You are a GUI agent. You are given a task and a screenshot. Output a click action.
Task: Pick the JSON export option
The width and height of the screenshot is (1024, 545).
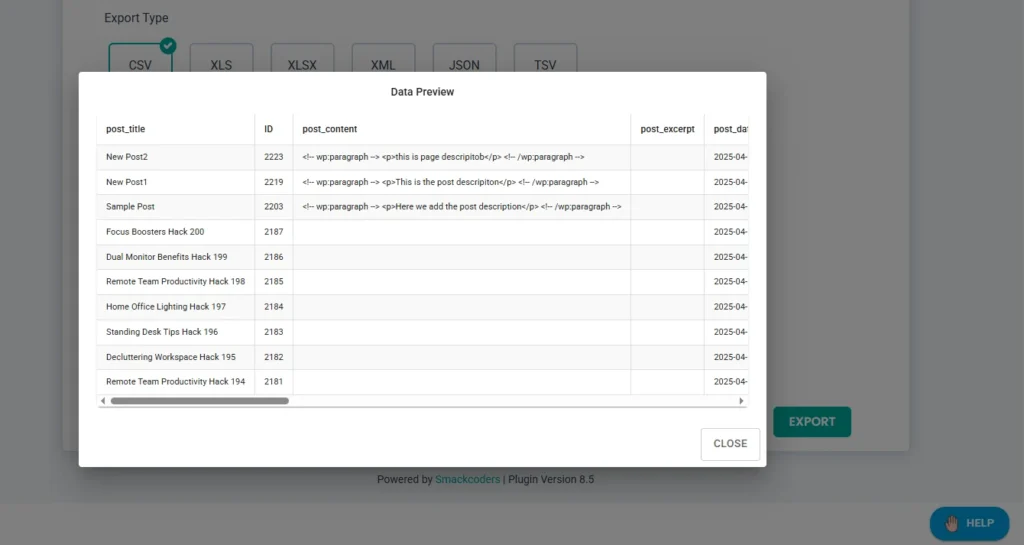point(464,62)
